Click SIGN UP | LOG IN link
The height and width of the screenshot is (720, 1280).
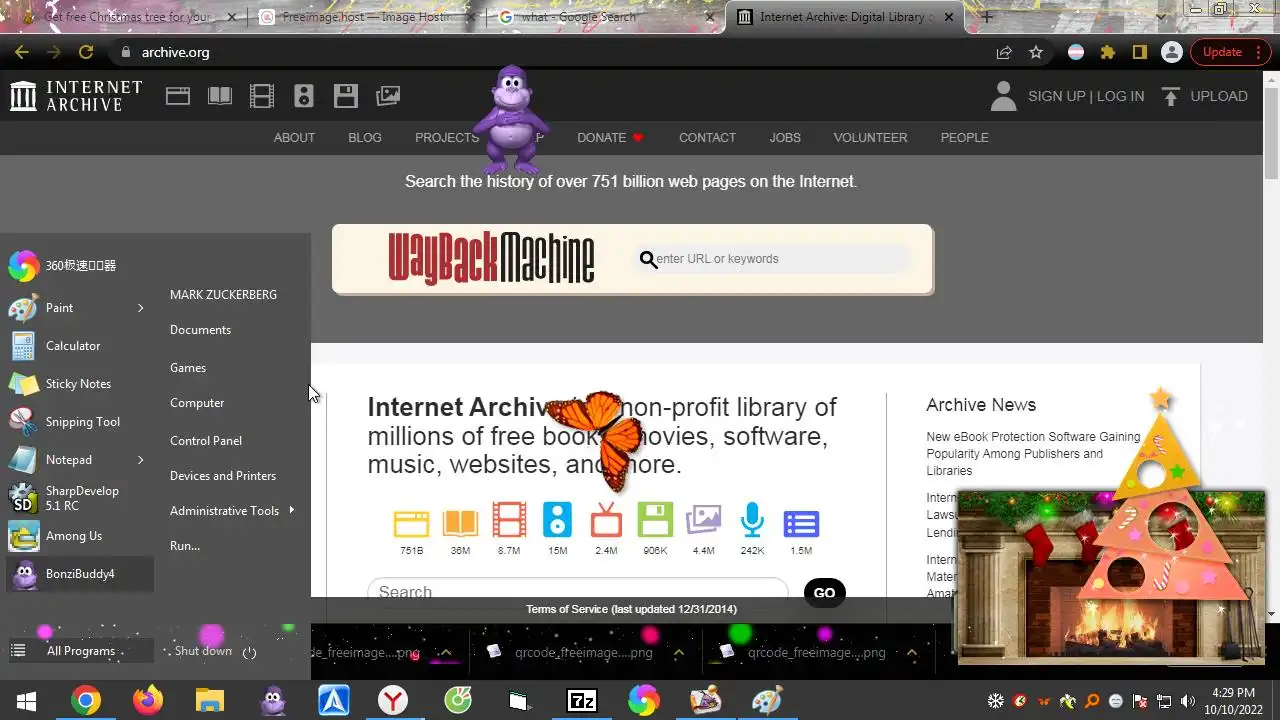[x=1086, y=96]
